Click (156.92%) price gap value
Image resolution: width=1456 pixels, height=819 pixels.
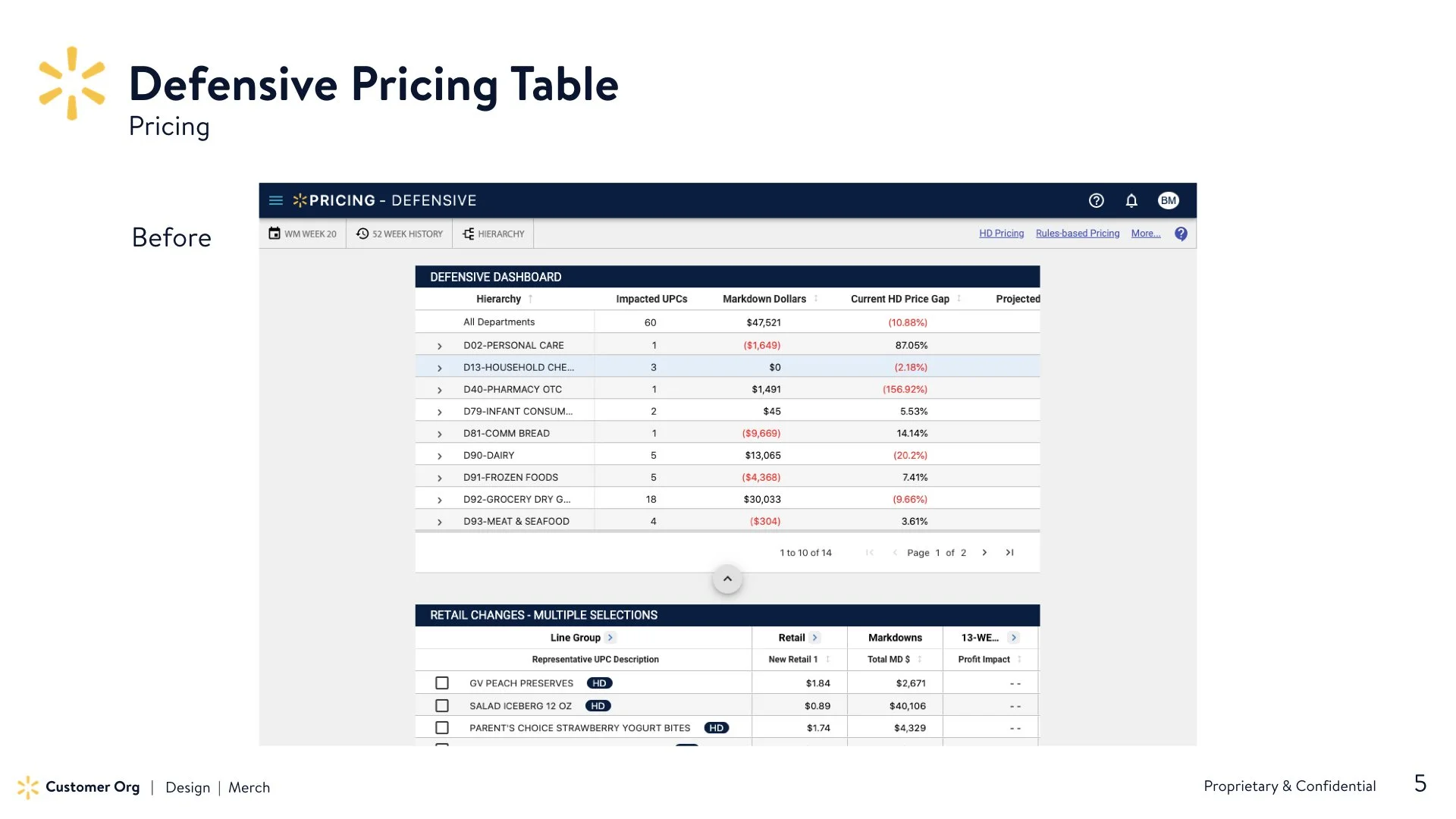tap(905, 390)
